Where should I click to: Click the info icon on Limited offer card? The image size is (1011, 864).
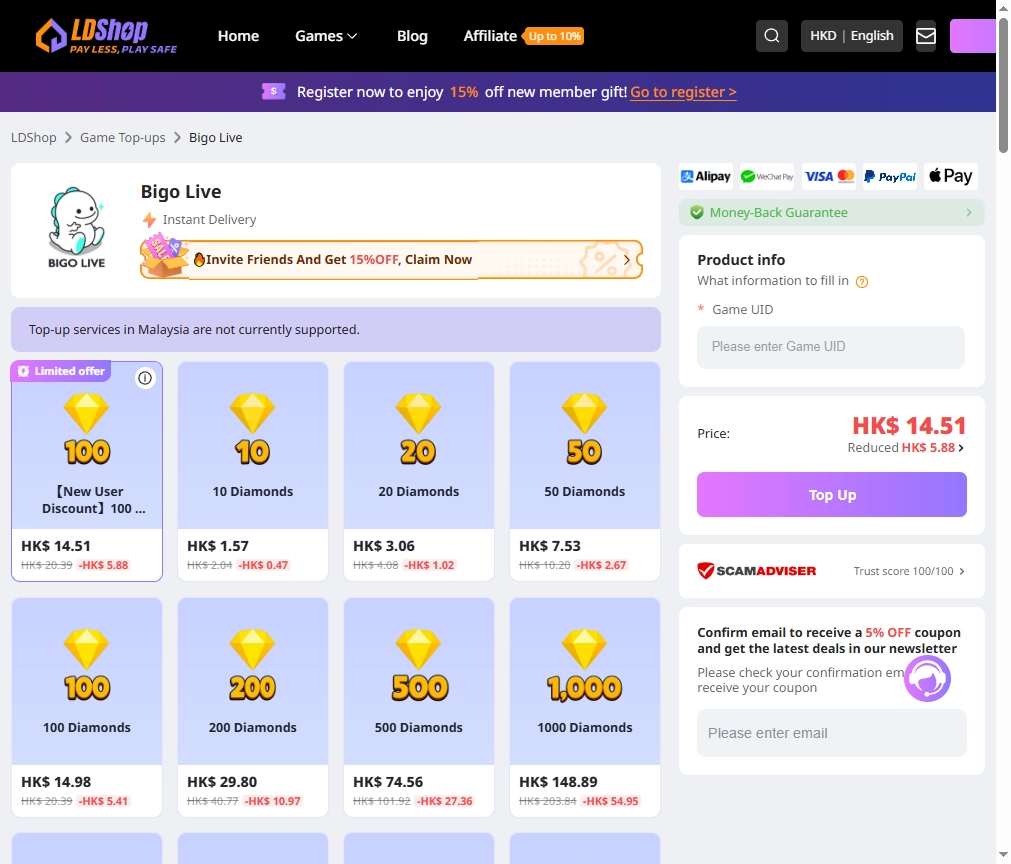point(145,378)
